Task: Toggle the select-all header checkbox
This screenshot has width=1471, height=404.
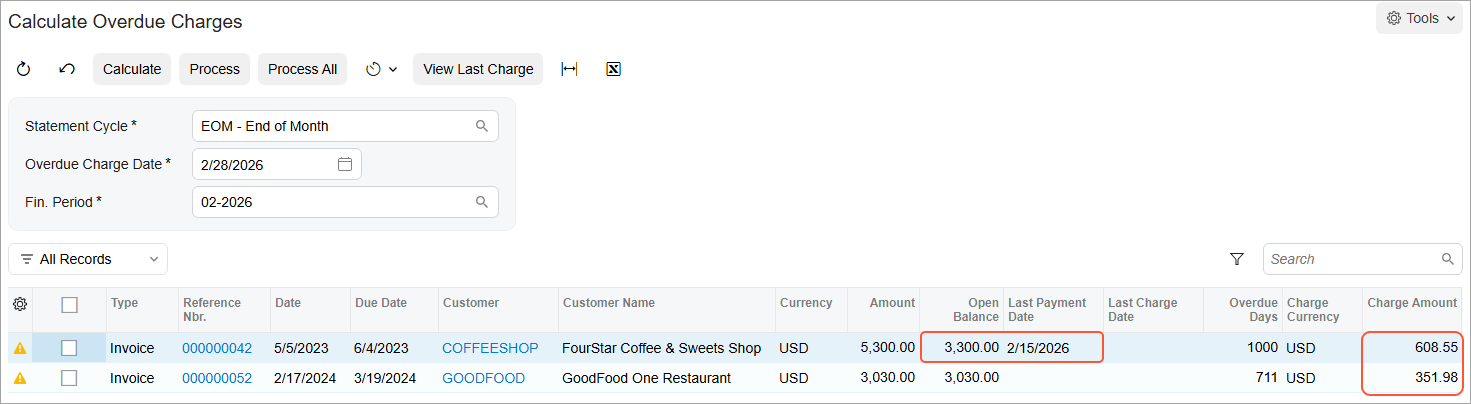Action: click(x=69, y=304)
